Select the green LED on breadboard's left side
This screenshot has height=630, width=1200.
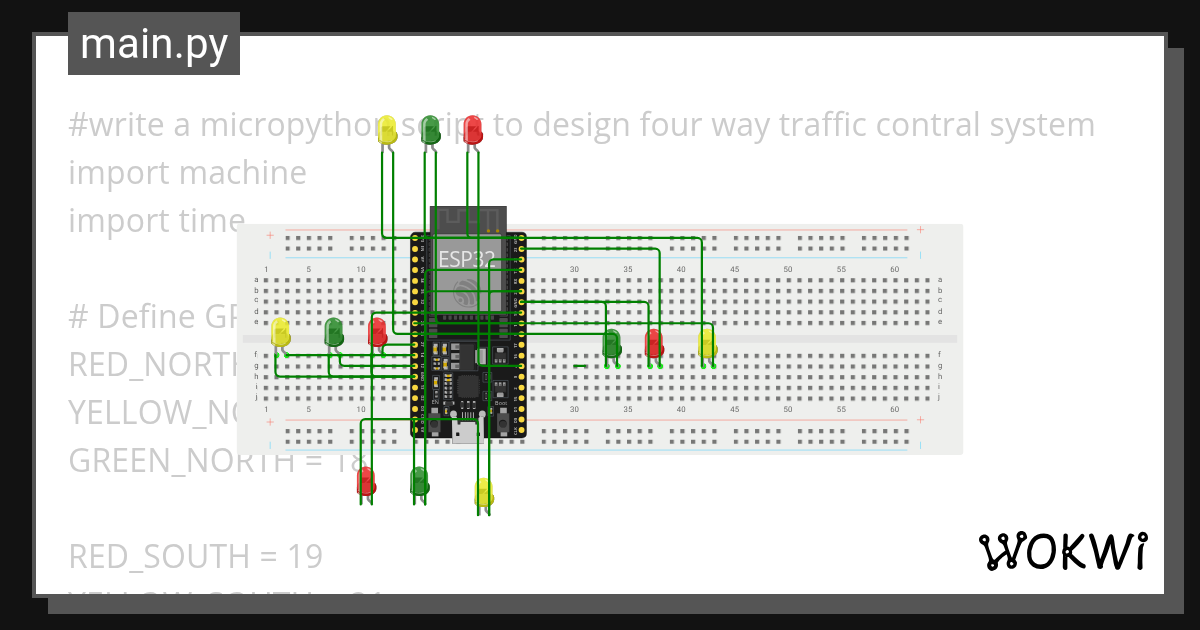coord(334,332)
